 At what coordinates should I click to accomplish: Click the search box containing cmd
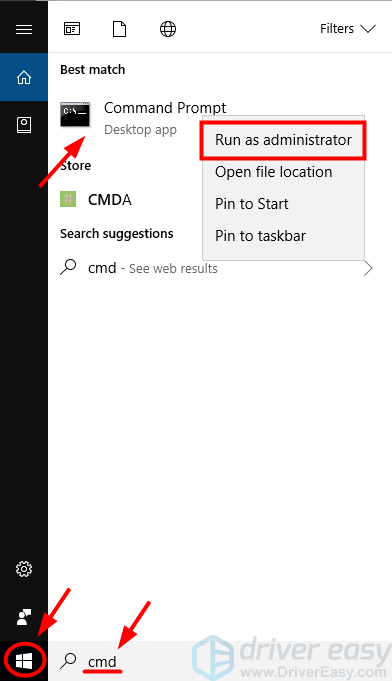click(x=220, y=661)
